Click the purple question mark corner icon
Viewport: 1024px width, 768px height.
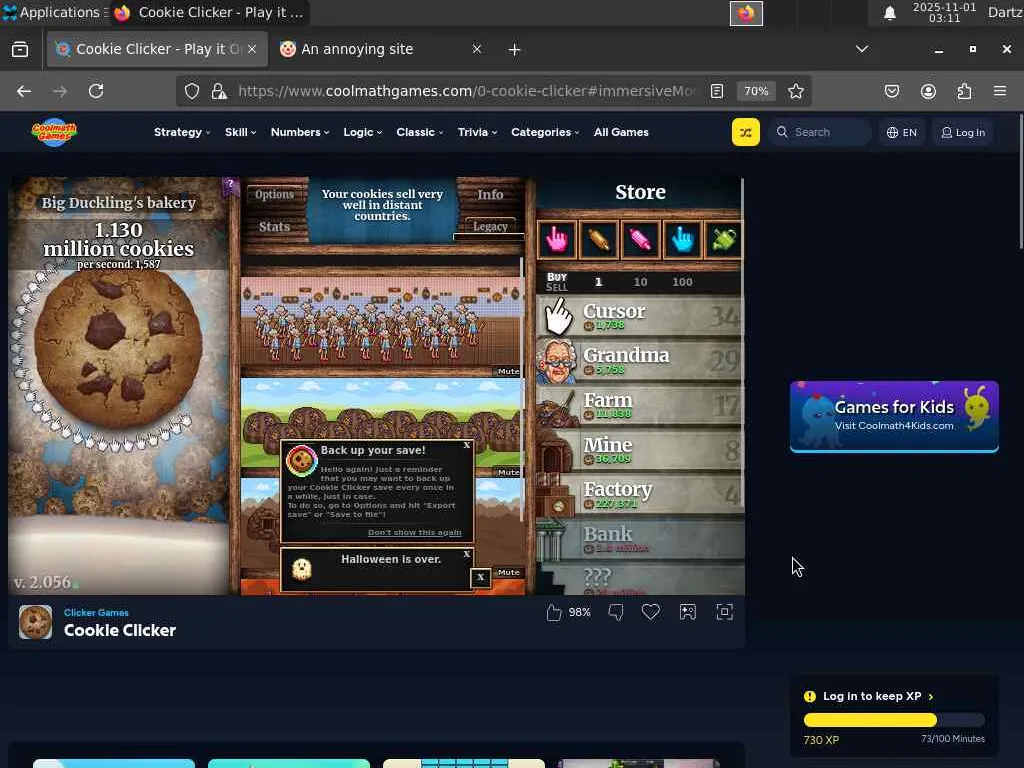tap(230, 185)
